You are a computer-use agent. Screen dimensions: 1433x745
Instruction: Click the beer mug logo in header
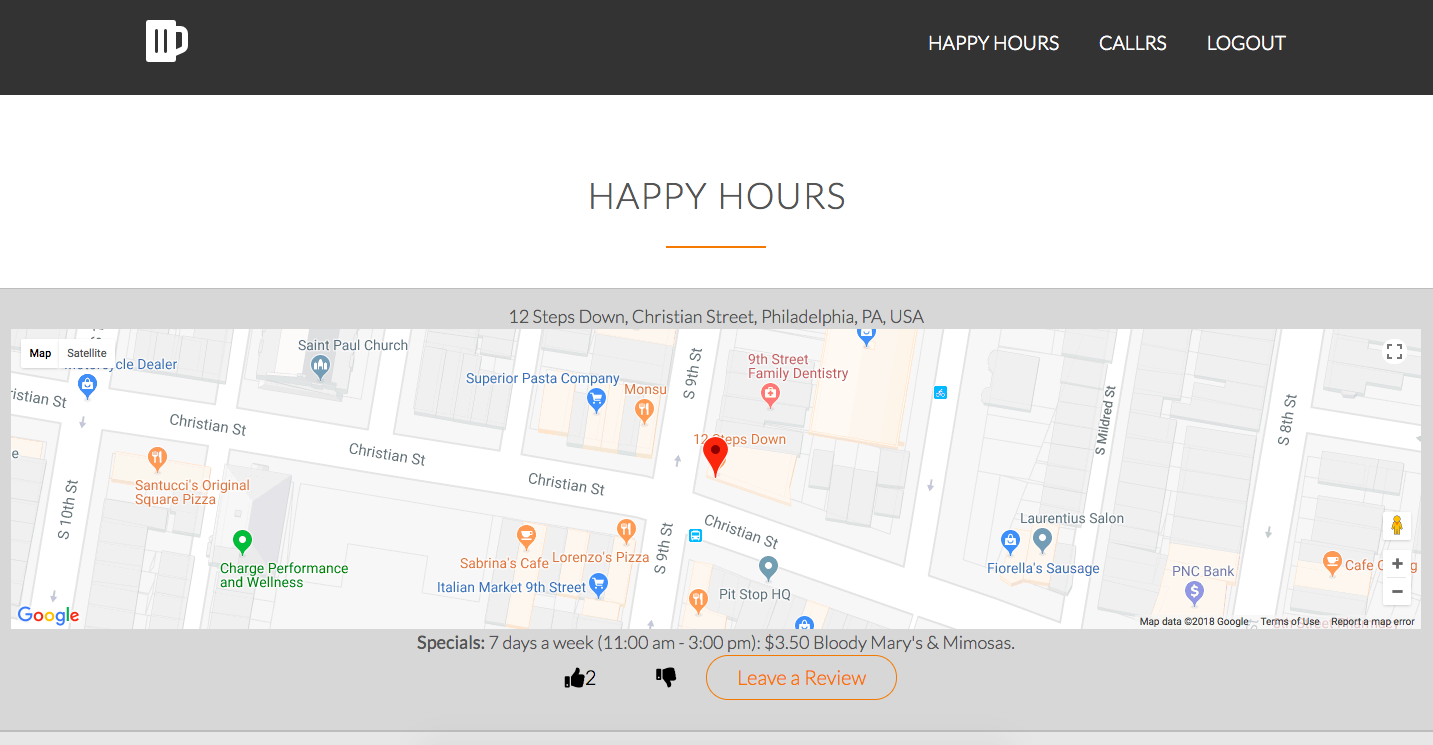(x=167, y=41)
